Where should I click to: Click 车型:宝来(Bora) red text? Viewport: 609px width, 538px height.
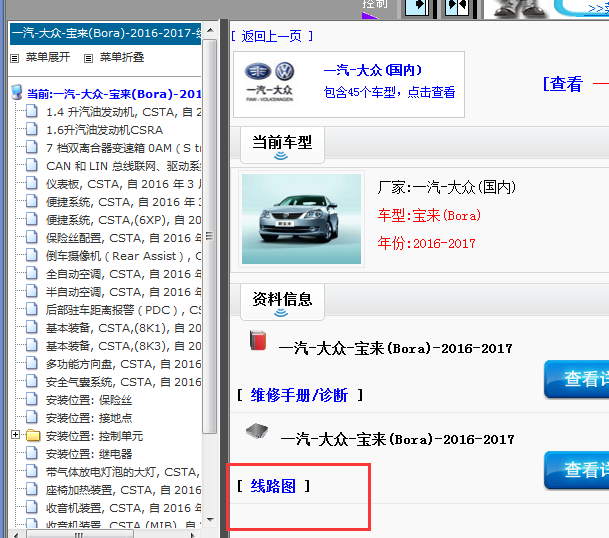point(429,215)
